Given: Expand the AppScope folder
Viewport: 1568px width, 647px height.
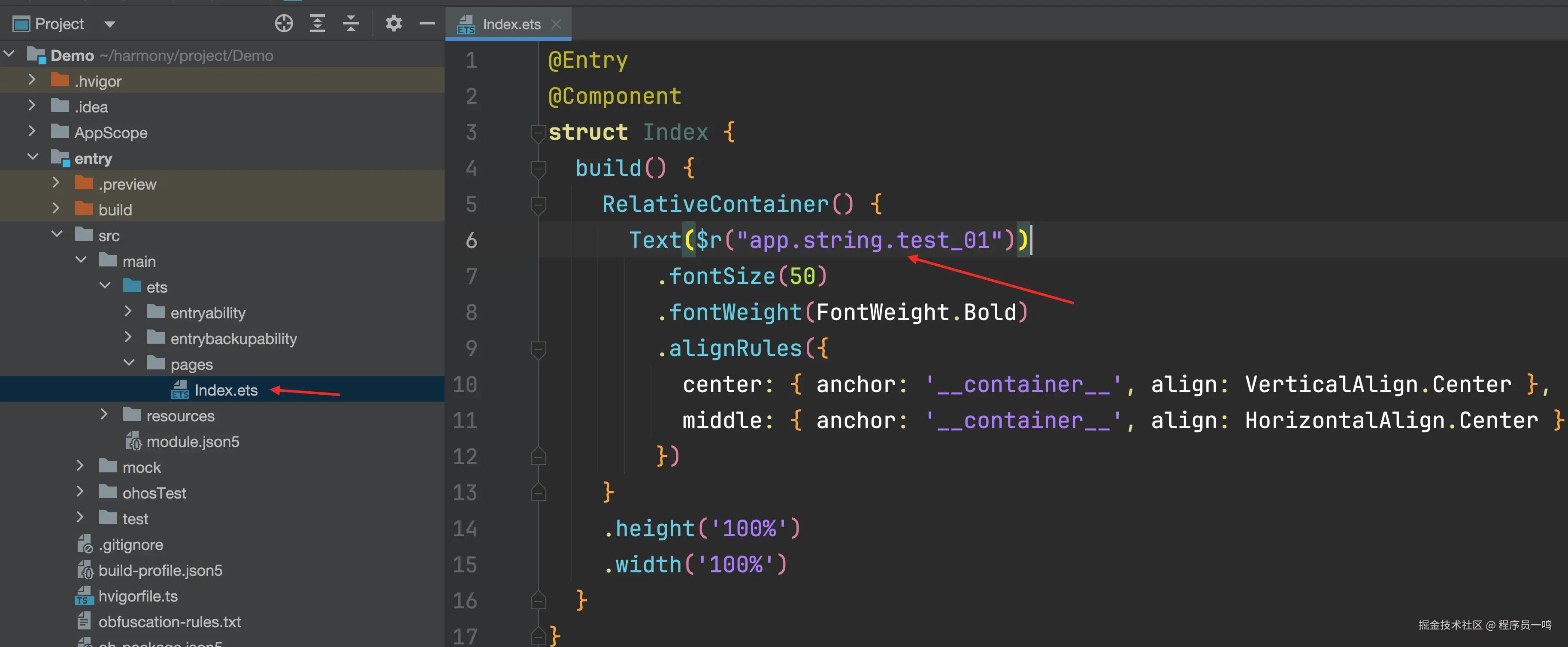Looking at the screenshot, I should [x=32, y=131].
